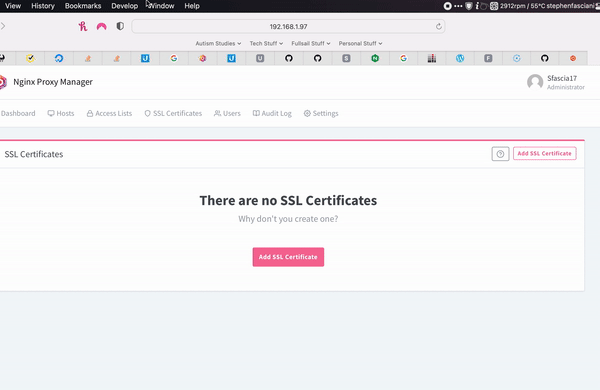
Task: Click the Honey extension icon in toolbar
Action: 83,26
